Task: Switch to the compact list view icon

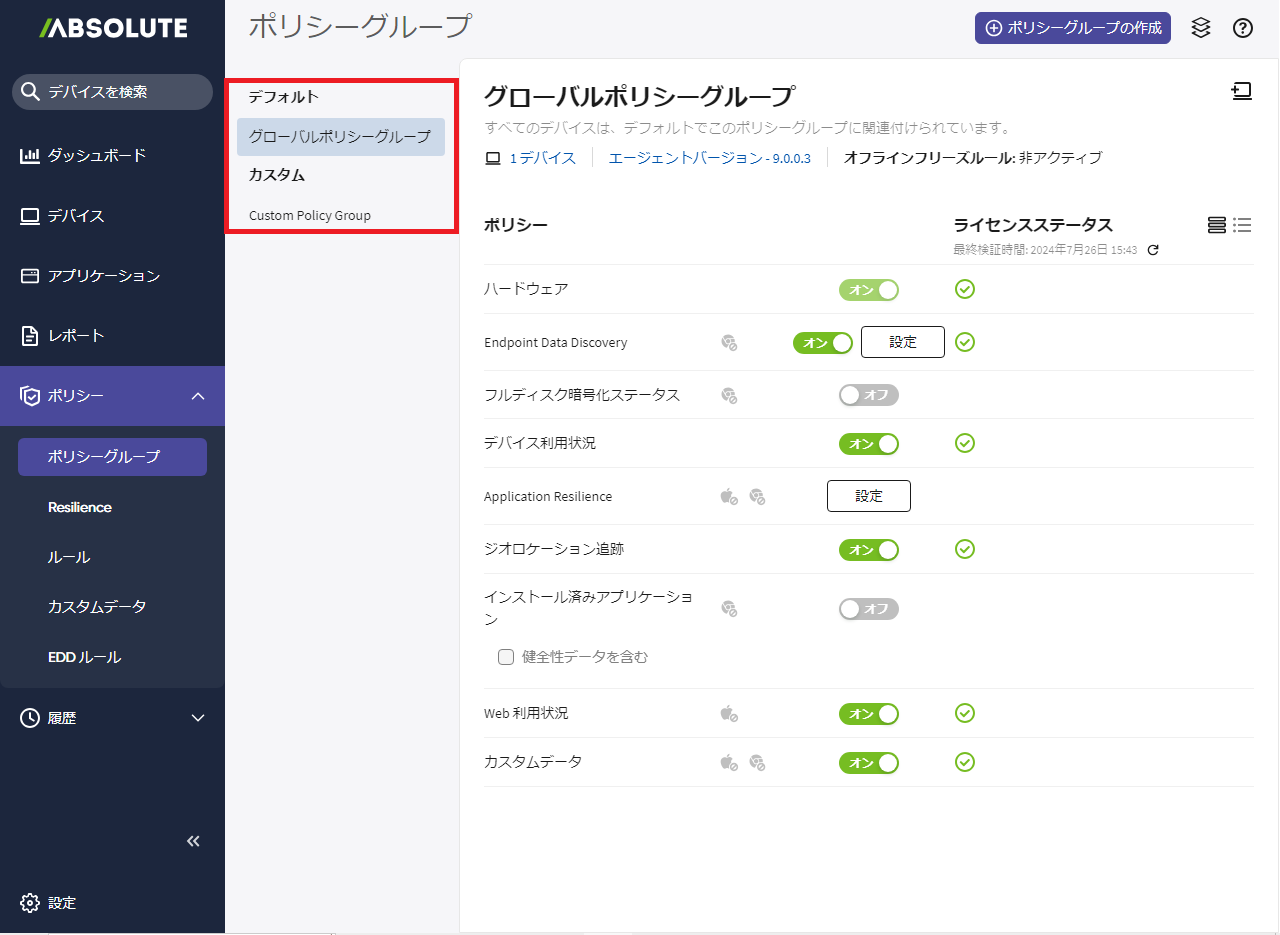Action: click(x=1242, y=225)
